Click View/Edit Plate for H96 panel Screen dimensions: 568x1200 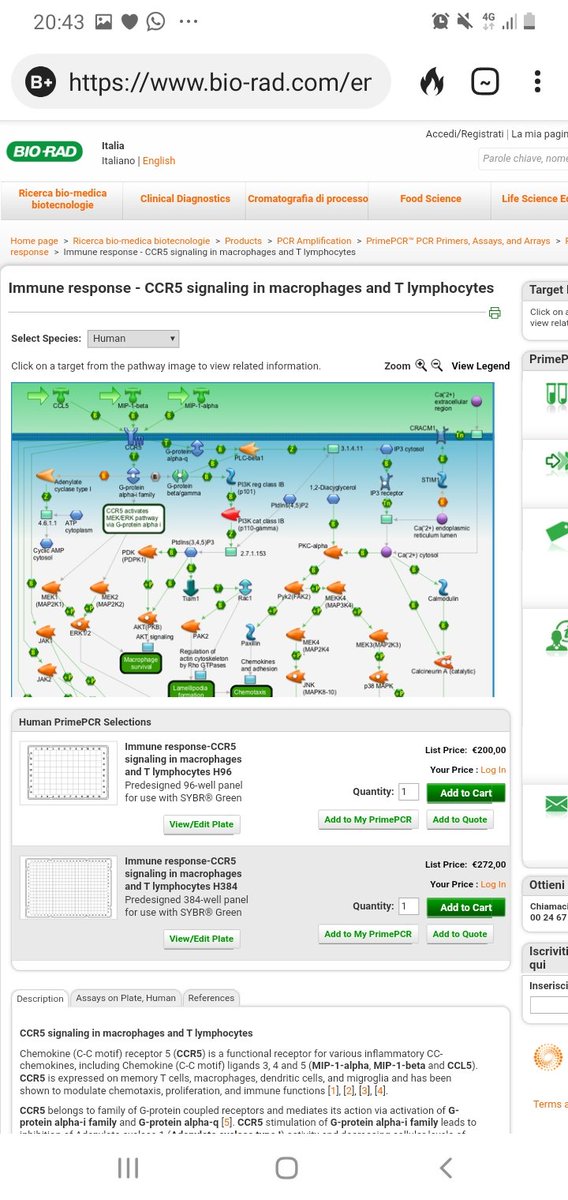tap(202, 825)
